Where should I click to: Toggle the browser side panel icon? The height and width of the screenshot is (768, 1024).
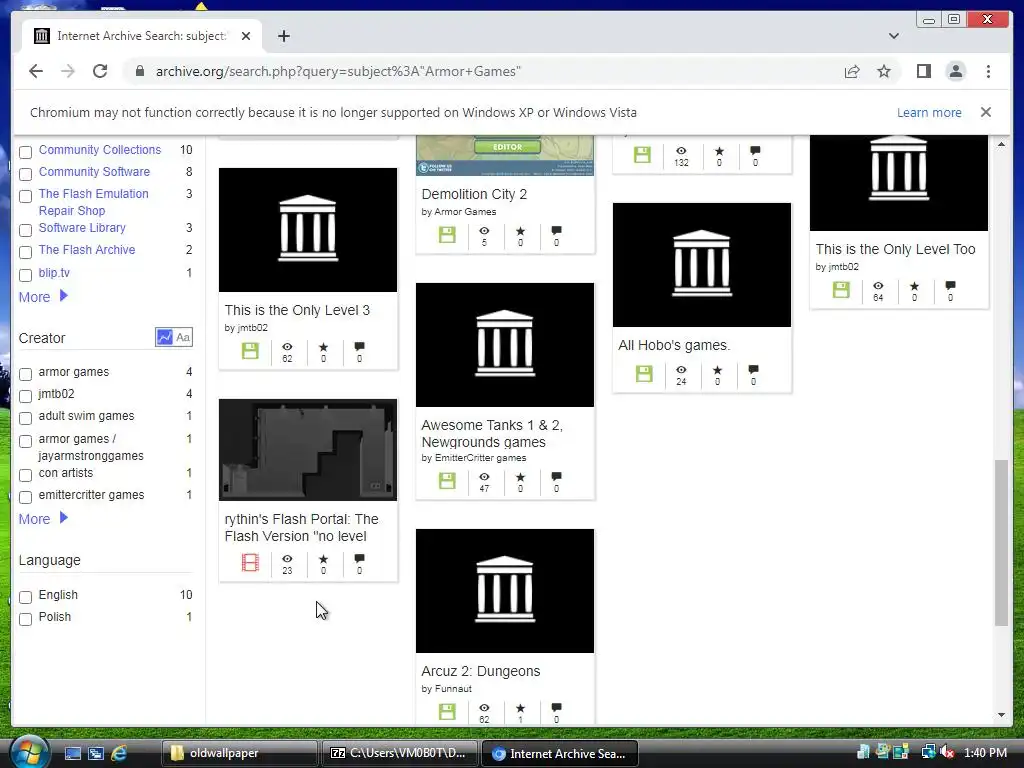click(923, 71)
